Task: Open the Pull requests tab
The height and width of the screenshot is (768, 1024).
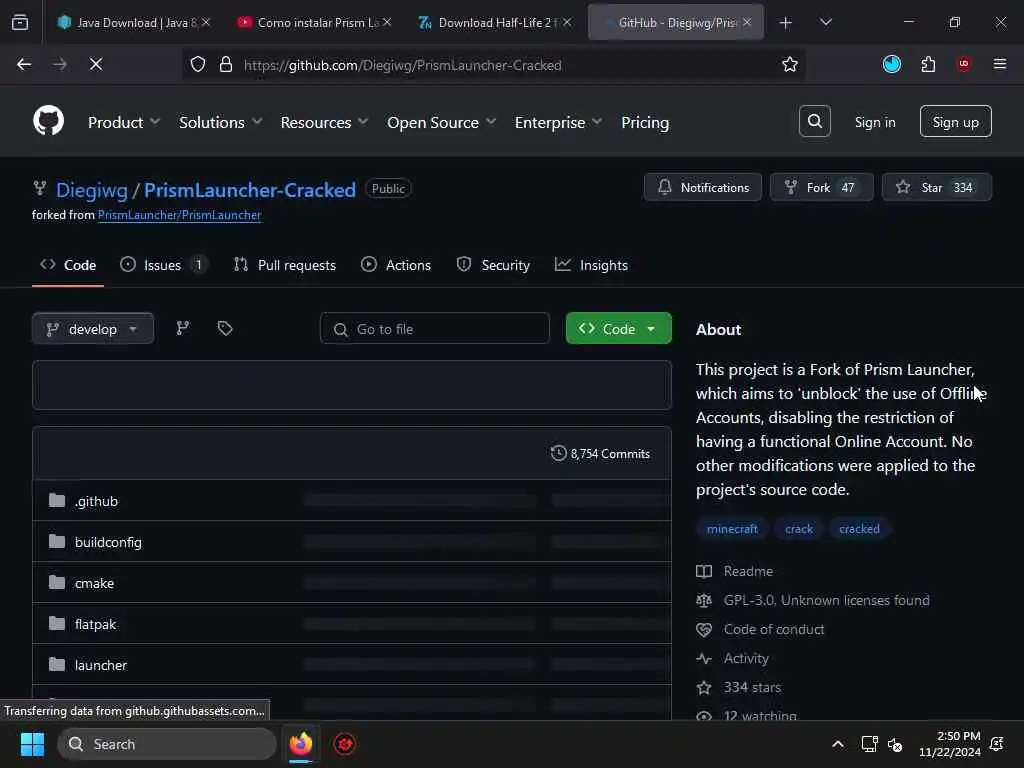Action: click(285, 264)
